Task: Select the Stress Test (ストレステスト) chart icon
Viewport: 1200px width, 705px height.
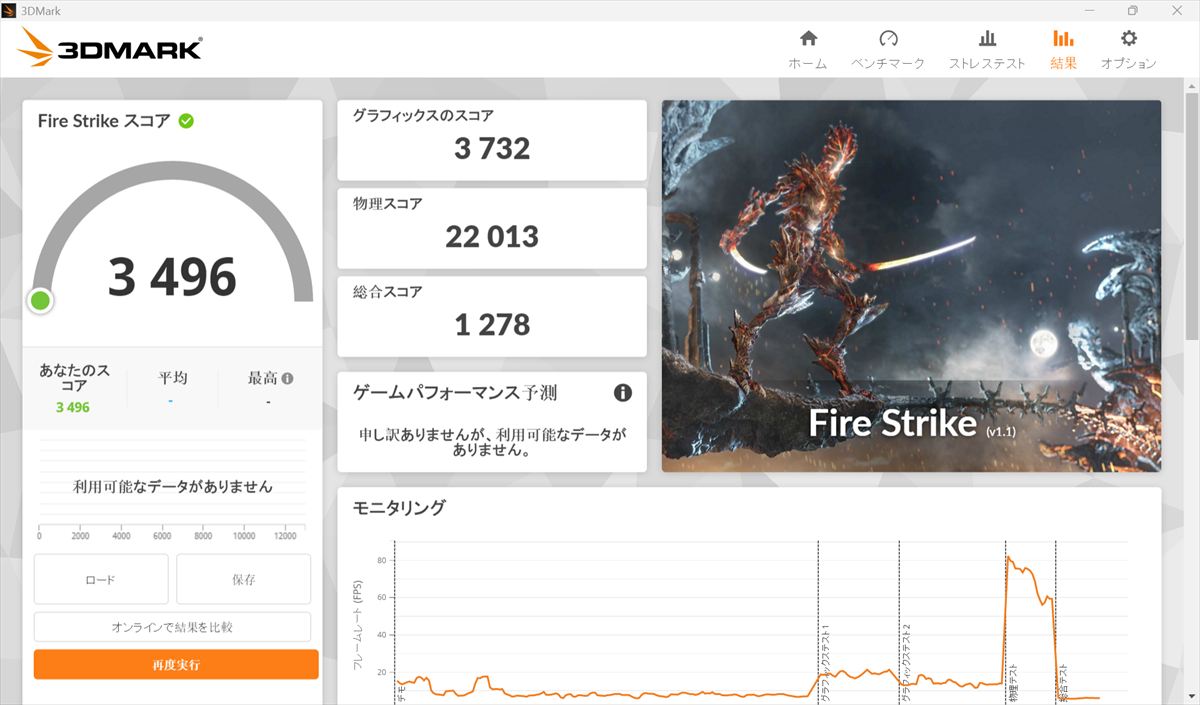Action: (x=987, y=39)
